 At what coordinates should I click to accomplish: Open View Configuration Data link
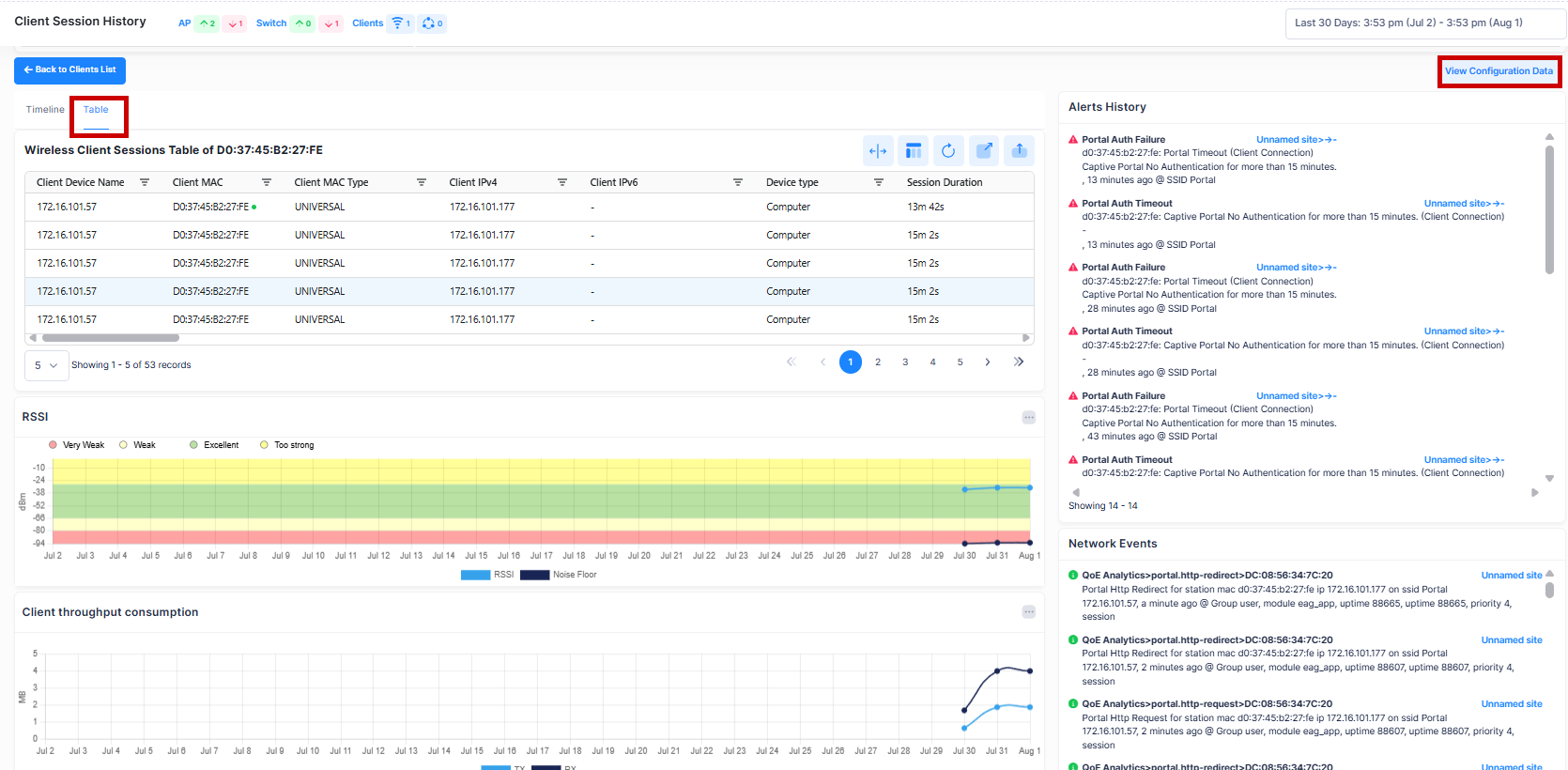[x=1499, y=71]
